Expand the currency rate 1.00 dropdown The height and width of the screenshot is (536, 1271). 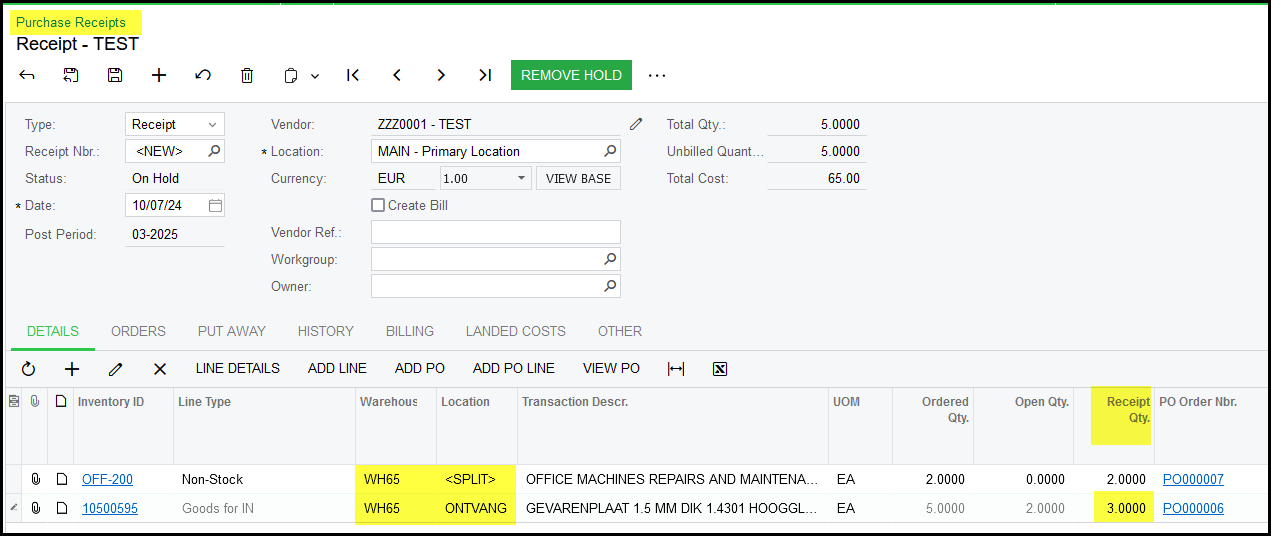[x=522, y=178]
